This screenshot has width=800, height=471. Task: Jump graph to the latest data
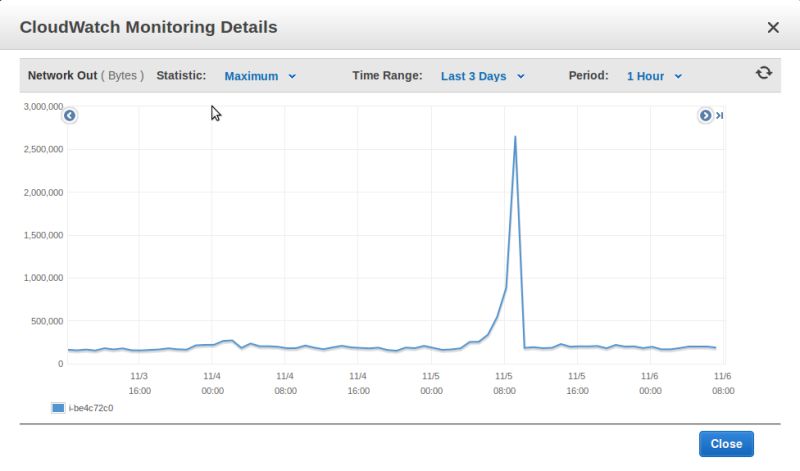click(x=719, y=116)
